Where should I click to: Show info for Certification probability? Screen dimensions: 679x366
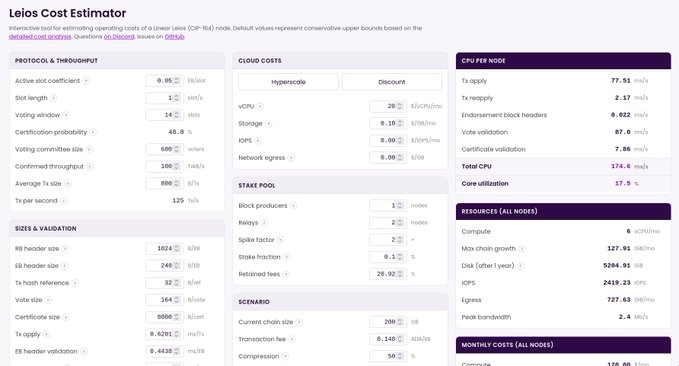(x=93, y=132)
